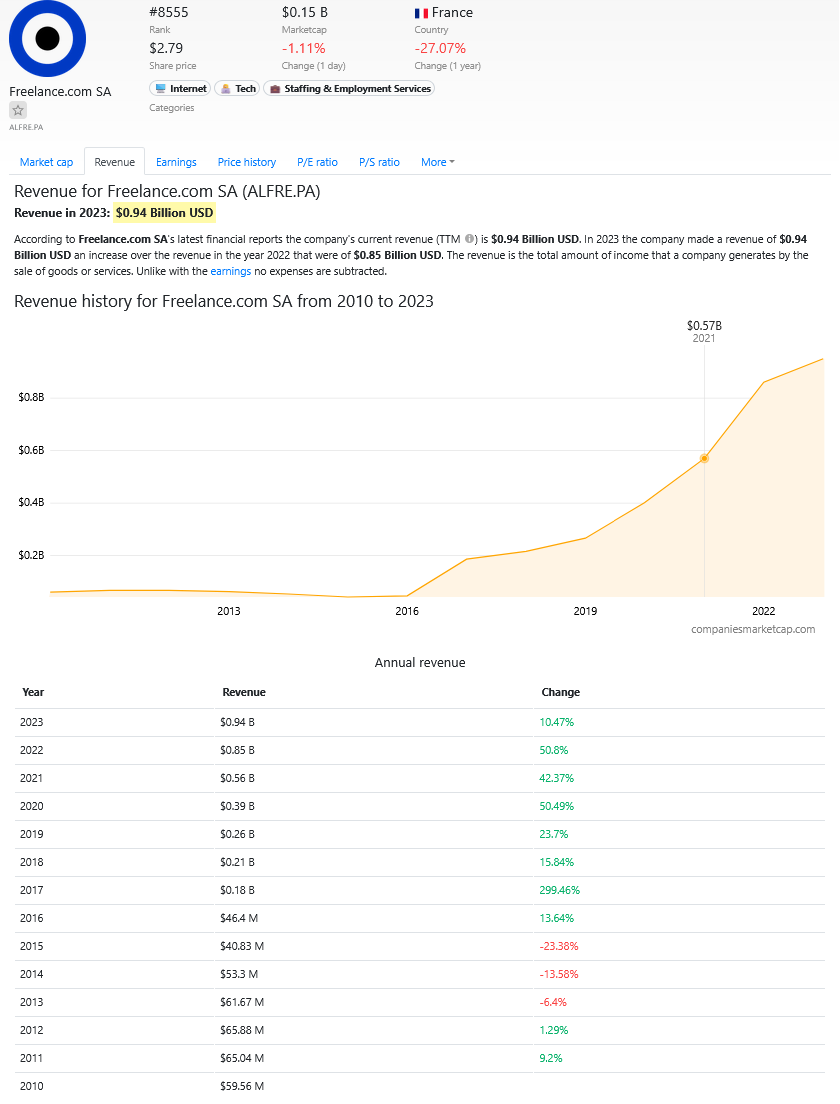Select the 50.8% change value
The image size is (840, 1104).
pyautogui.click(x=554, y=750)
